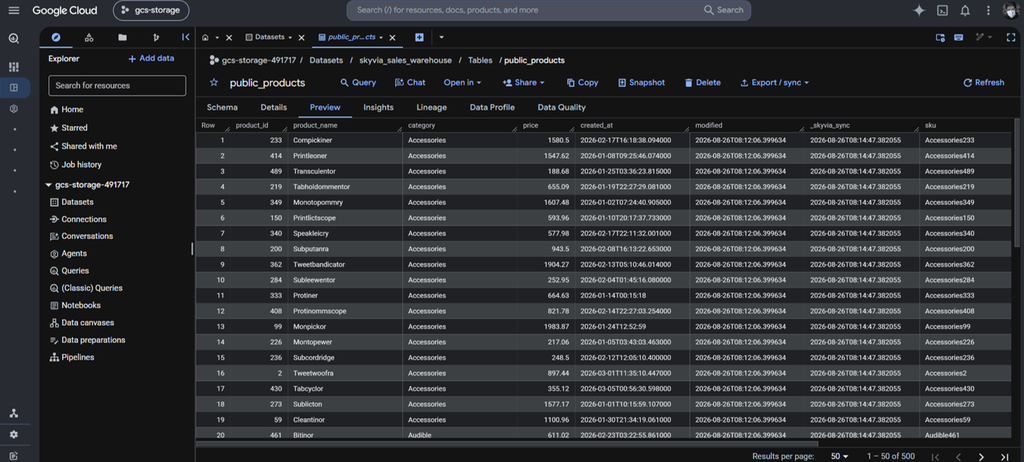Click the Refresh button
The image size is (1024, 462).
pyautogui.click(x=984, y=82)
